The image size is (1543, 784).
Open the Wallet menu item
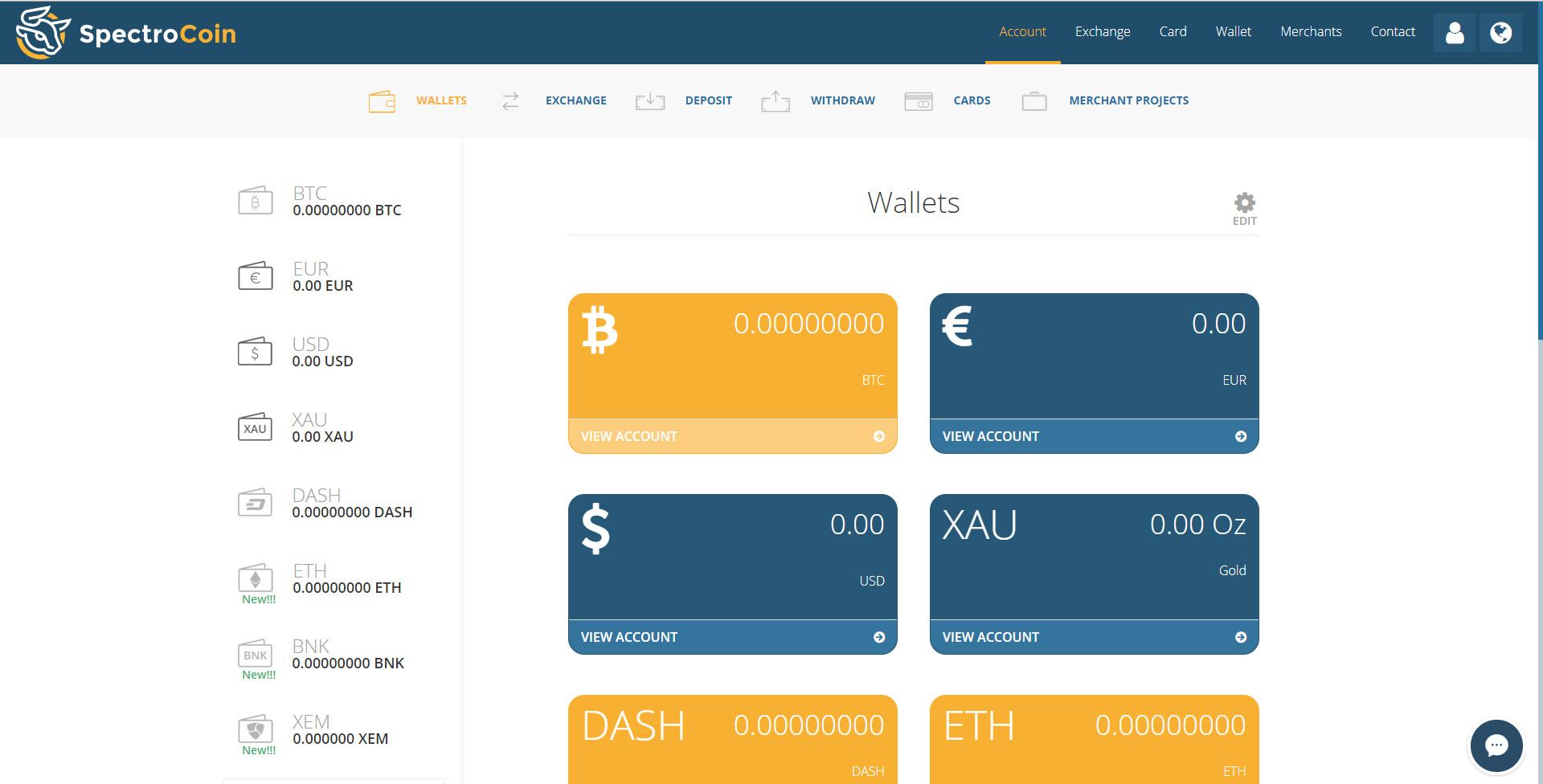coord(1234,32)
